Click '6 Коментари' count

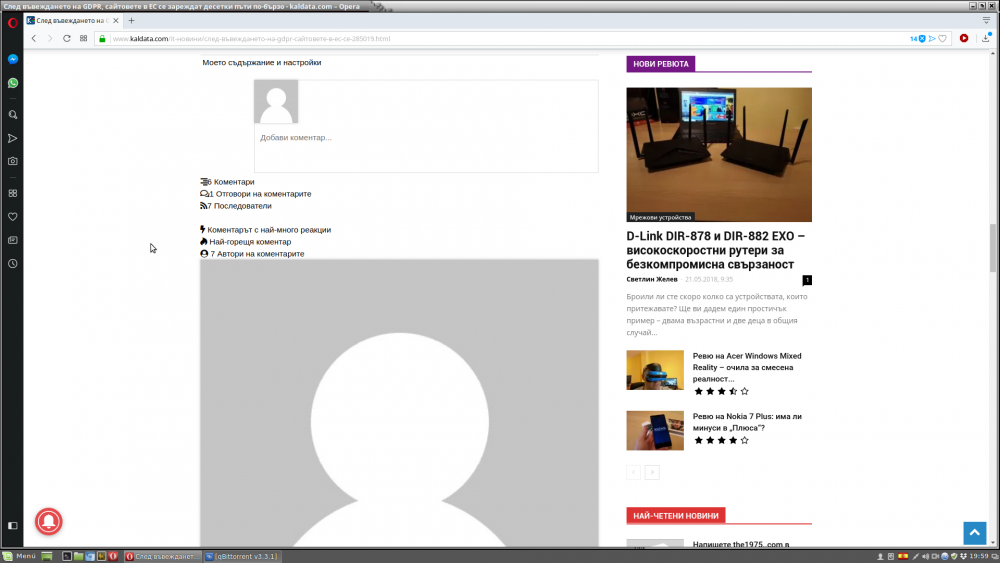pos(227,182)
